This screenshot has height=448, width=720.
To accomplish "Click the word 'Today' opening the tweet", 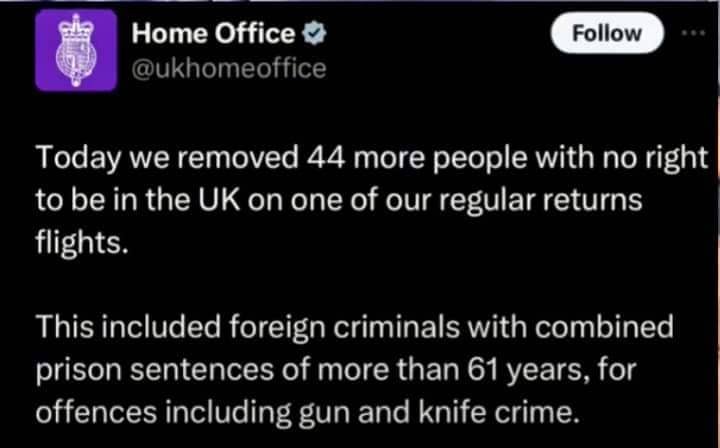I will pyautogui.click(x=71, y=159).
